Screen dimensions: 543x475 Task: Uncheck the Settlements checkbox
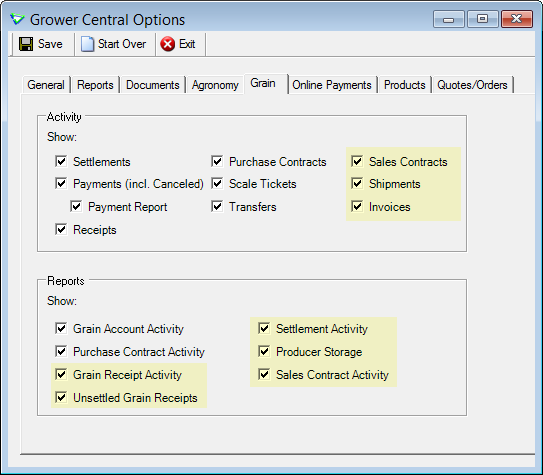click(x=61, y=161)
